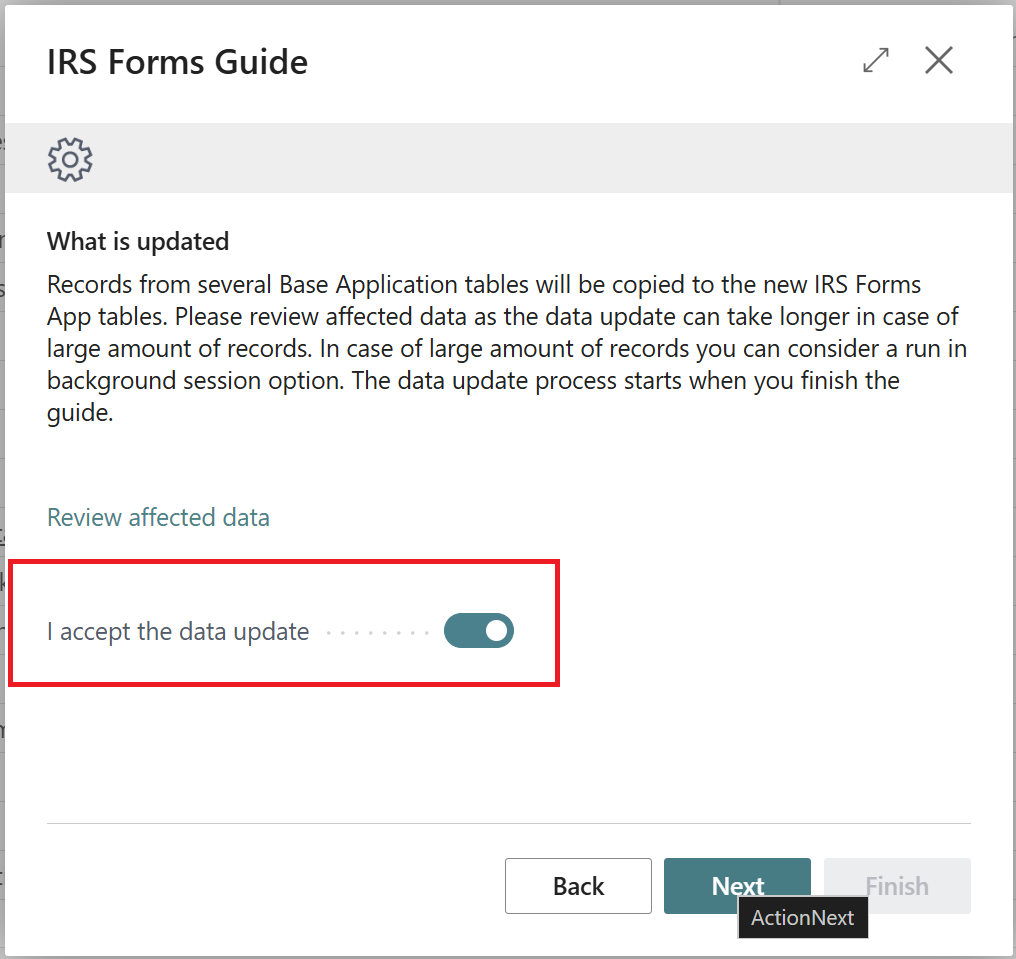Screen dimensions: 1016x959
Task: Click the blank header area between title and expand icon
Action: point(580,62)
